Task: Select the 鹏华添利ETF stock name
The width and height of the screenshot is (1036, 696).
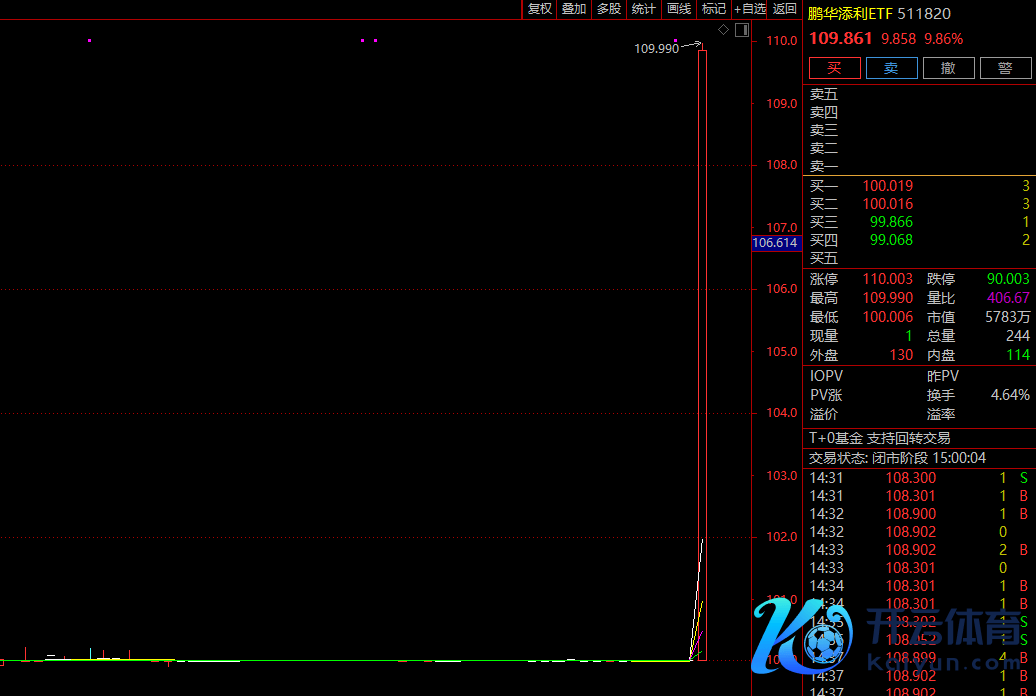Action: [850, 14]
